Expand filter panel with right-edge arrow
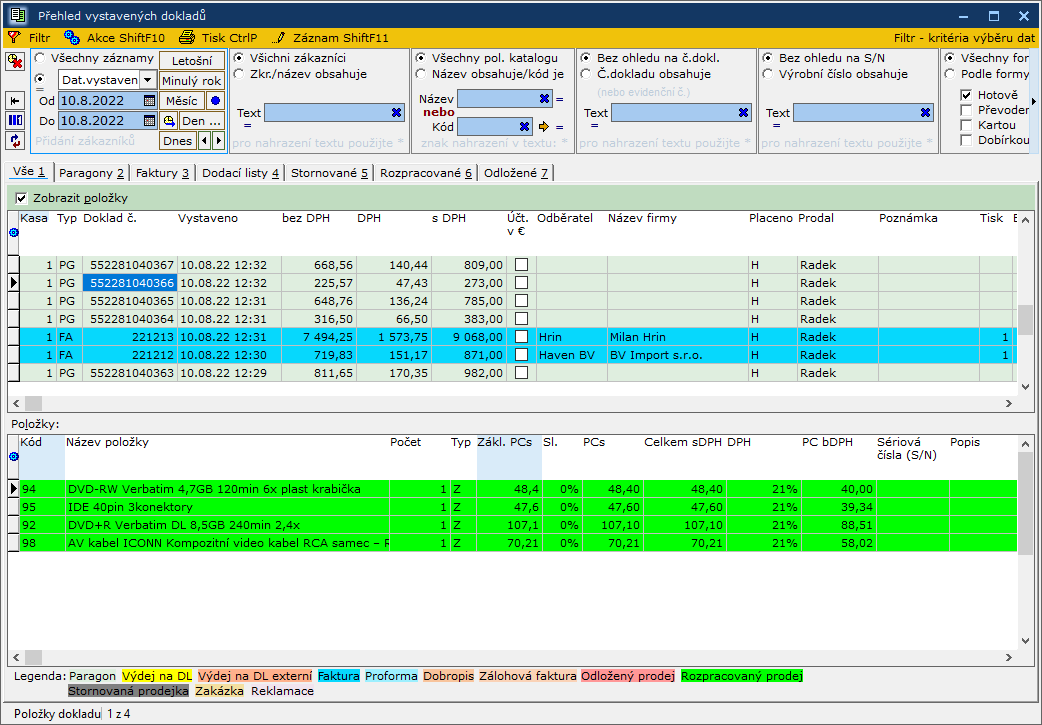The width and height of the screenshot is (1042, 725). [1034, 101]
